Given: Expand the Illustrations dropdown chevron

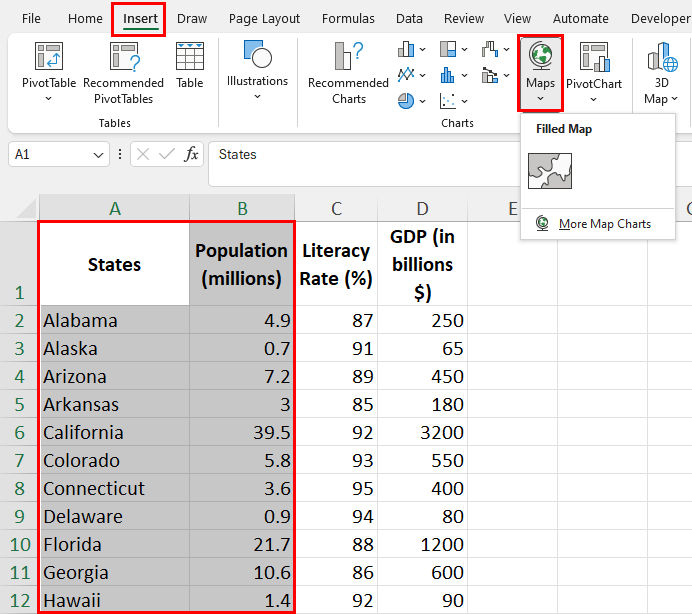Looking at the screenshot, I should [257, 97].
